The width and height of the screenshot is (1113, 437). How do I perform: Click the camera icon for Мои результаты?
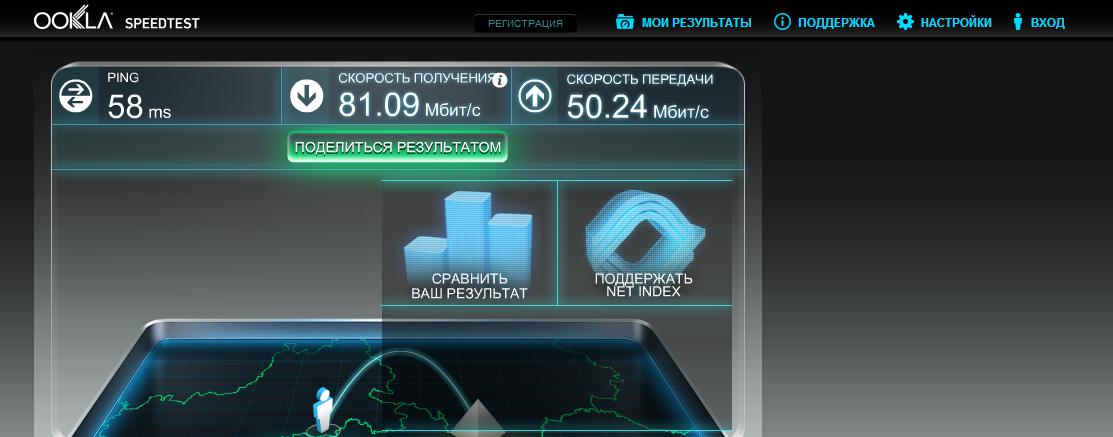tap(625, 22)
